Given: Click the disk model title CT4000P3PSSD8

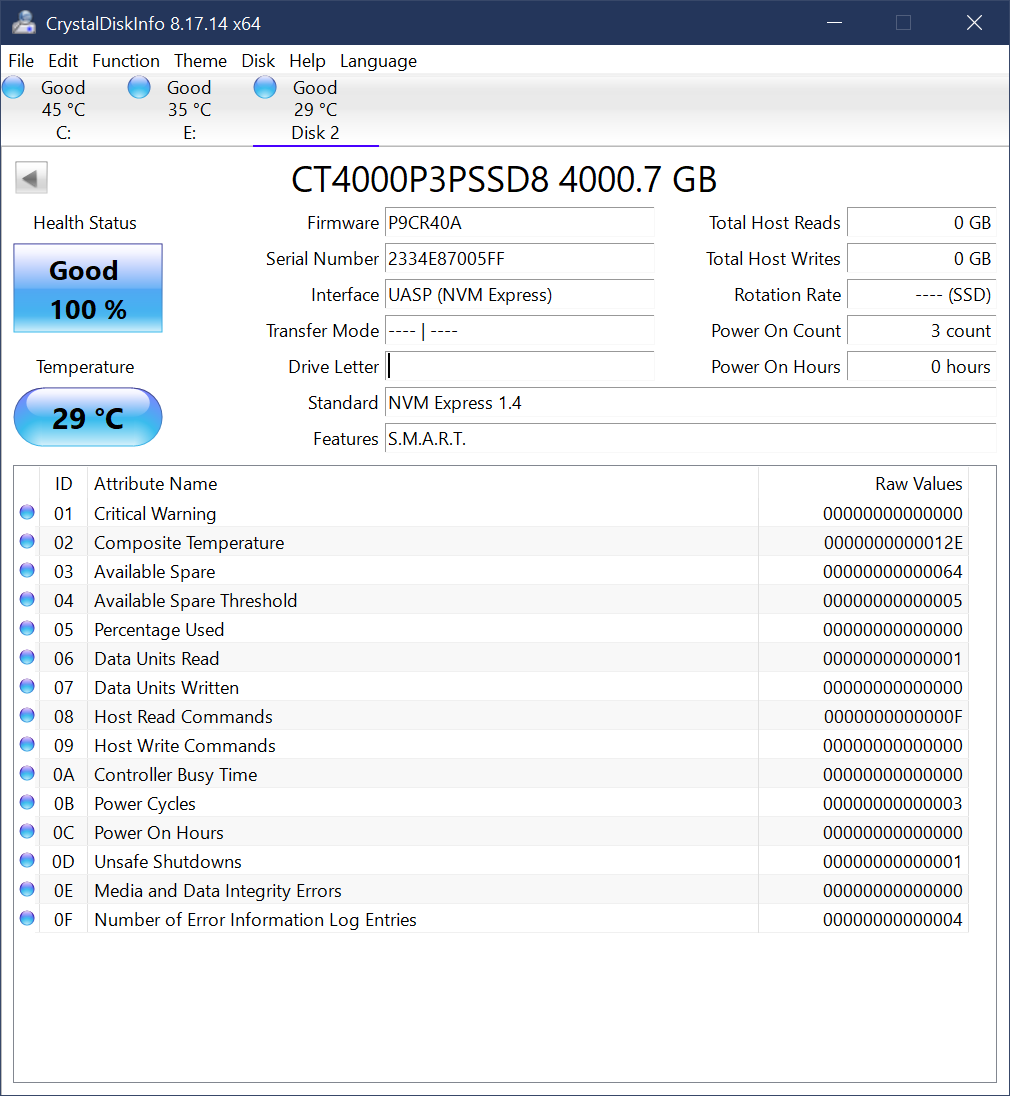Looking at the screenshot, I should click(504, 180).
